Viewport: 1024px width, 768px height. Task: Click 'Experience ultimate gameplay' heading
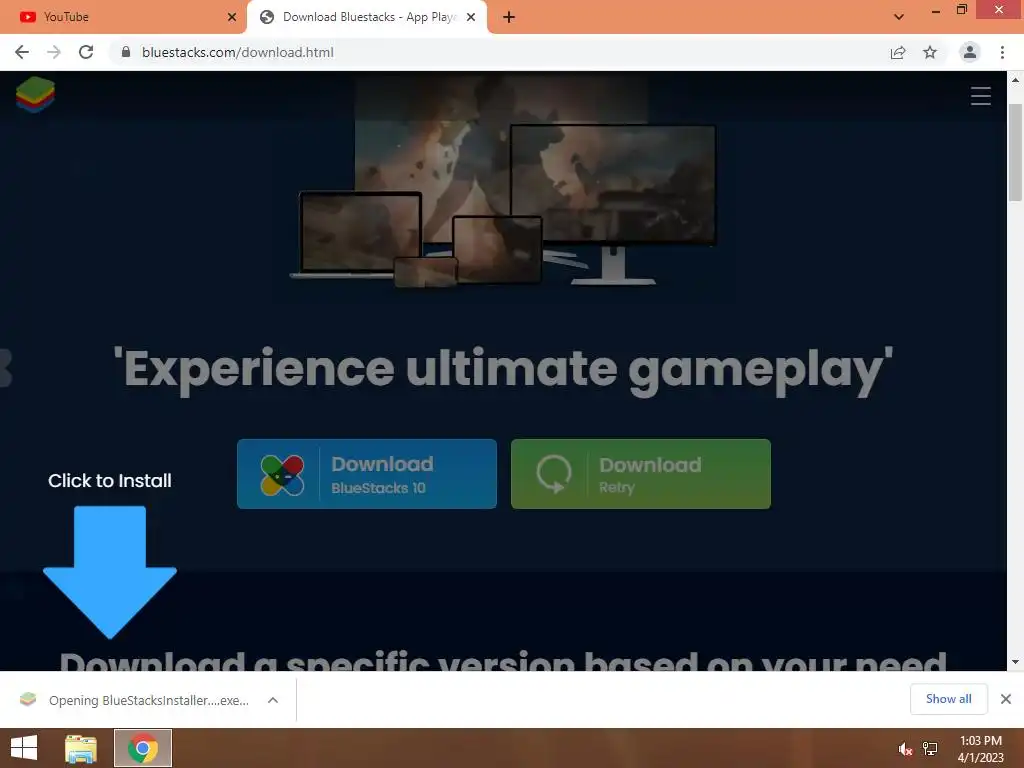[x=503, y=370]
